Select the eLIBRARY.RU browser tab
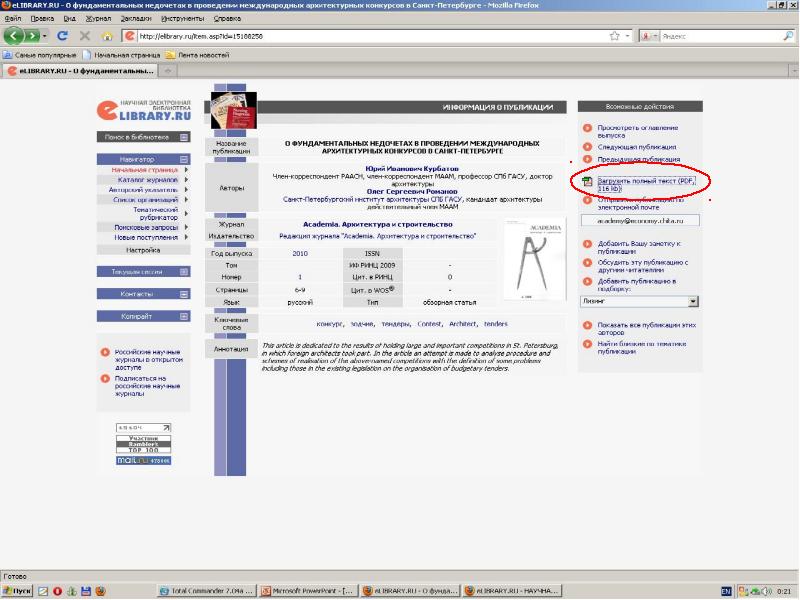This screenshot has height=600, width=800. (81, 71)
